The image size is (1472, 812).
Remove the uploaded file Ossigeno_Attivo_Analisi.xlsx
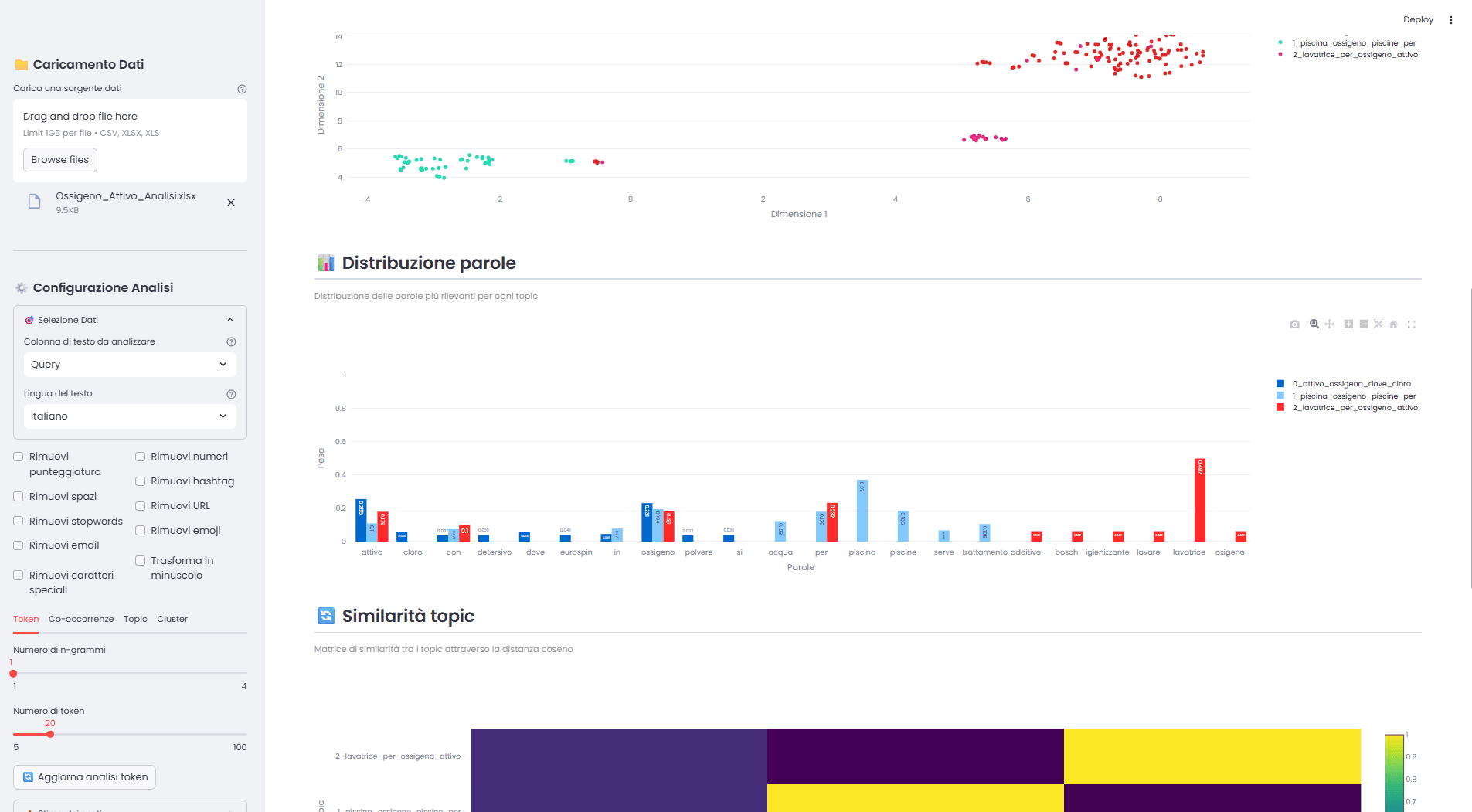click(231, 202)
